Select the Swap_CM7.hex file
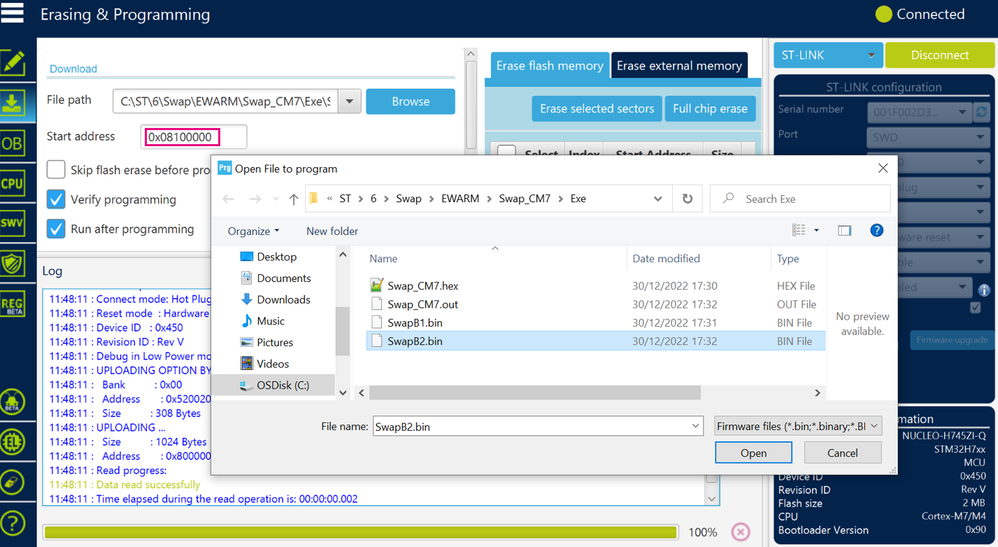Viewport: 998px width, 547px height. point(423,286)
